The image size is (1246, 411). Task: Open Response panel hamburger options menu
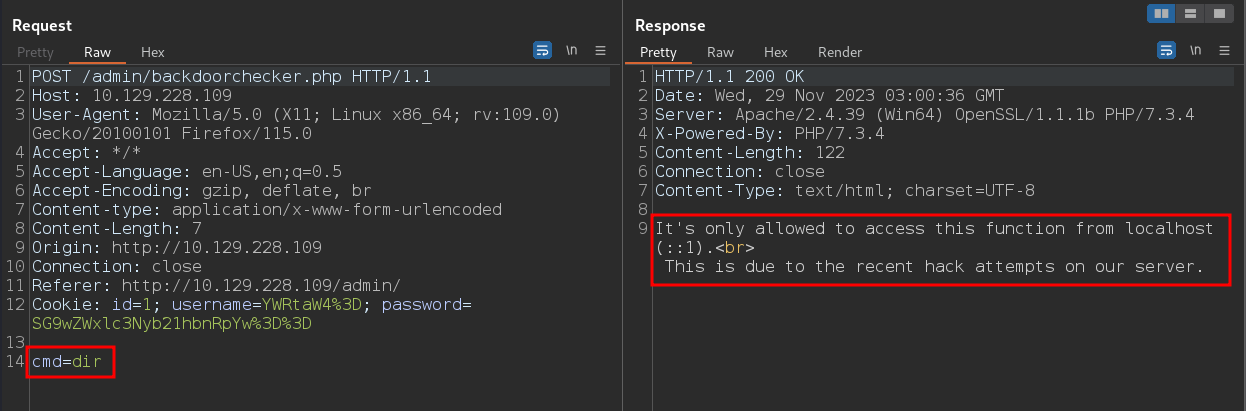pos(1223,50)
